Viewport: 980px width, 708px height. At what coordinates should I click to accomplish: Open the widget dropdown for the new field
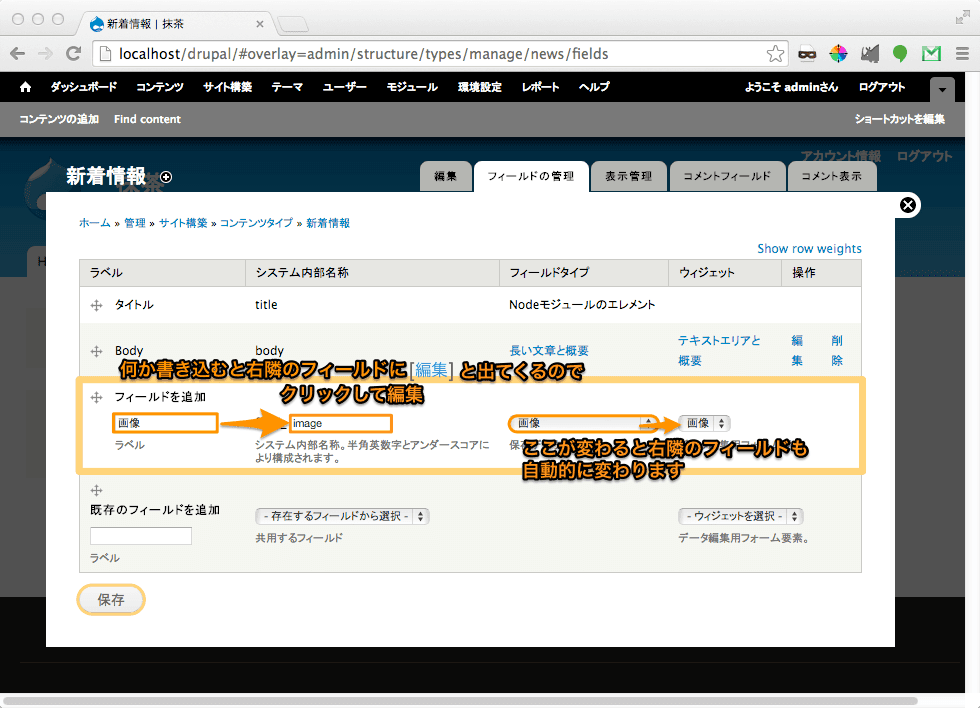click(x=704, y=423)
